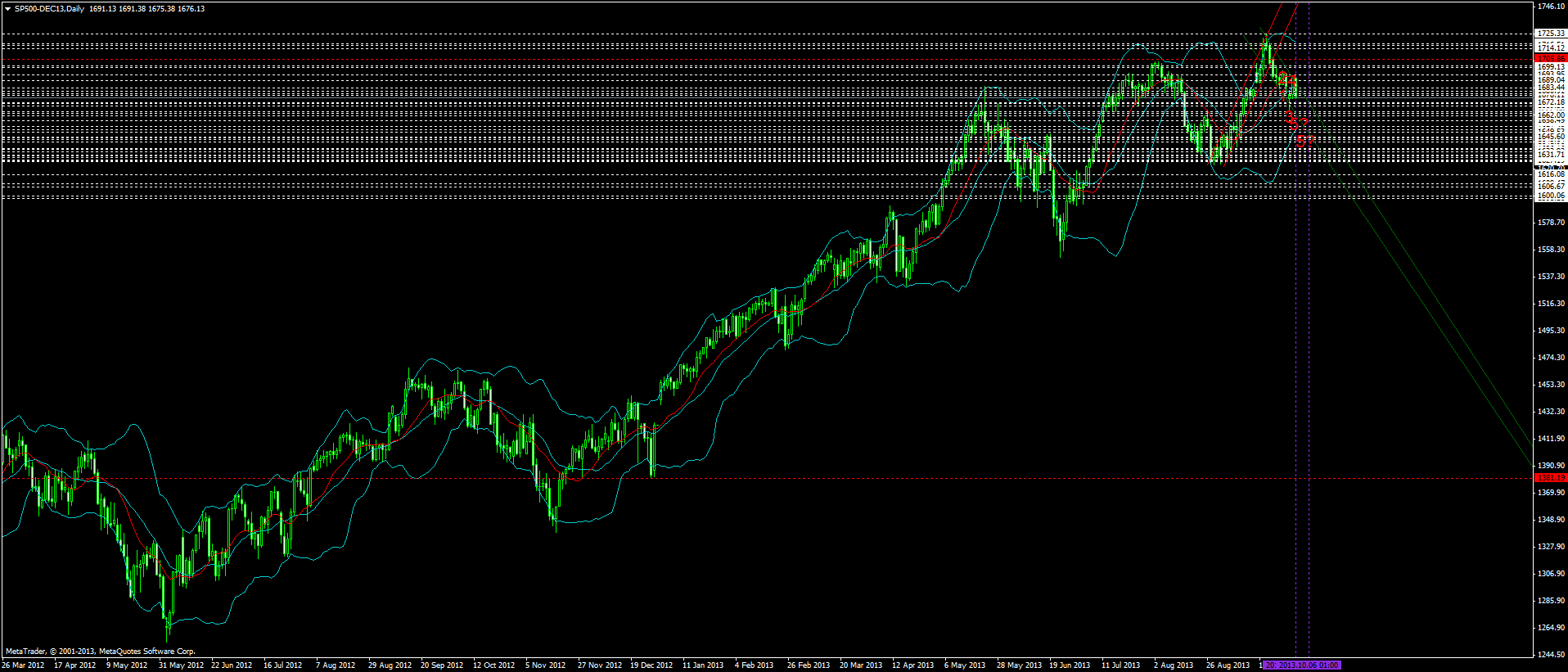
Task: Click the 5 Nov 2012 date label
Action: pos(545,665)
